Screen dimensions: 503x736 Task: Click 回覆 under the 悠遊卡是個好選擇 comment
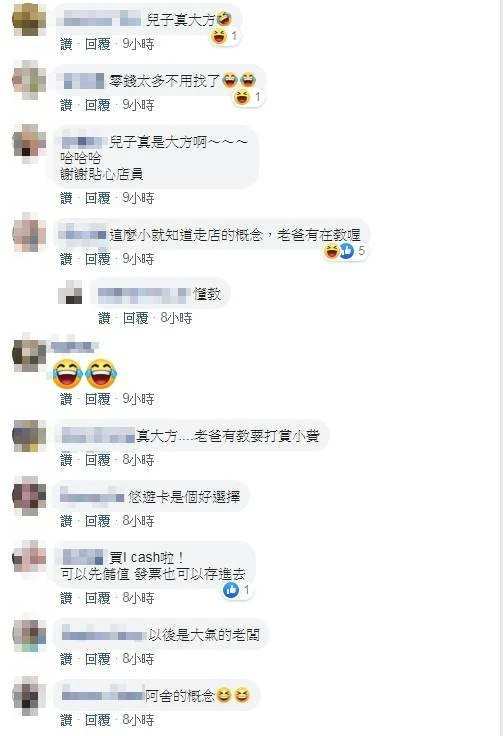click(98, 521)
